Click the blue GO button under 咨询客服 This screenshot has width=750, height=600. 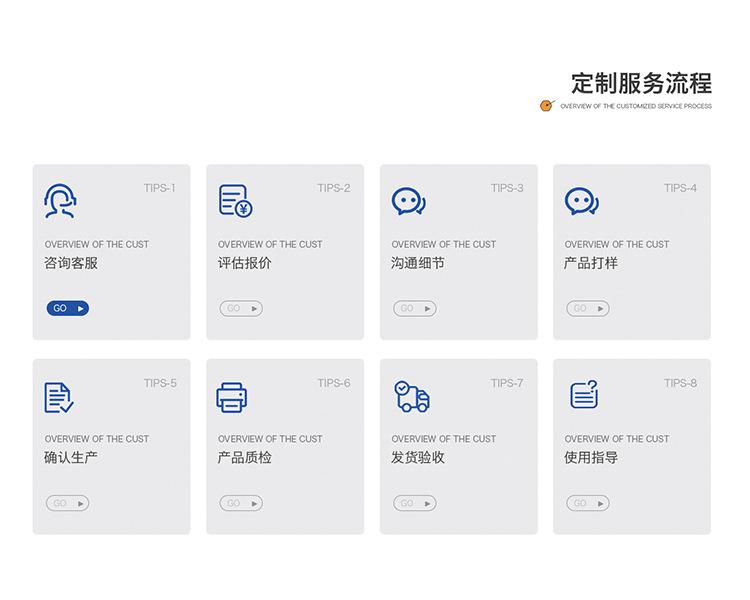coord(68,309)
